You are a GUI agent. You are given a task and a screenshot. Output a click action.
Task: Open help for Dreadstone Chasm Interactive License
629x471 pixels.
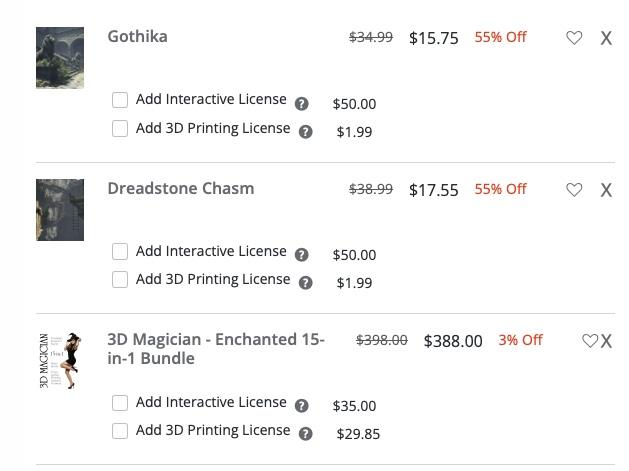coord(302,255)
